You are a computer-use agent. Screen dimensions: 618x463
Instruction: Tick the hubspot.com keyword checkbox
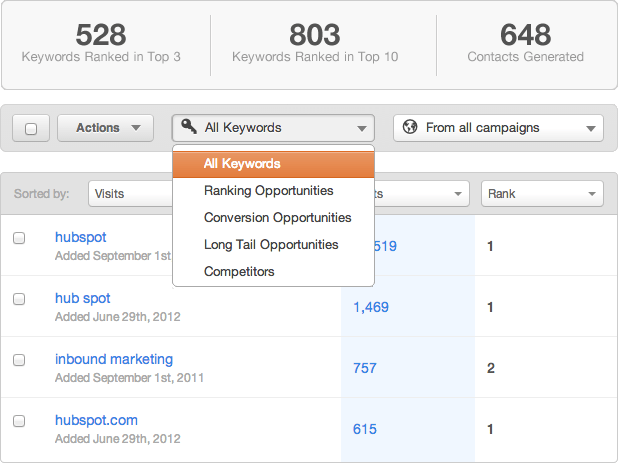coord(19,421)
